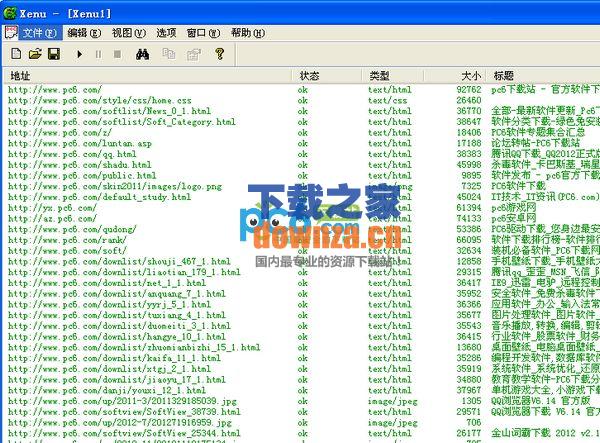Screen dimensions: 600x443
Task: Click the text/css type cell
Action: click(x=388, y=100)
